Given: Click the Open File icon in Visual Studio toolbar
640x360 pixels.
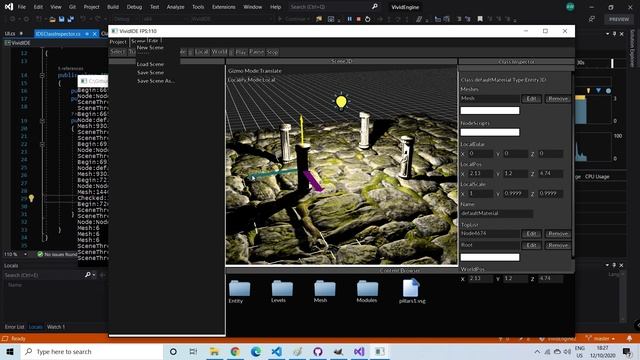Looking at the screenshot, I should click(x=52, y=19).
